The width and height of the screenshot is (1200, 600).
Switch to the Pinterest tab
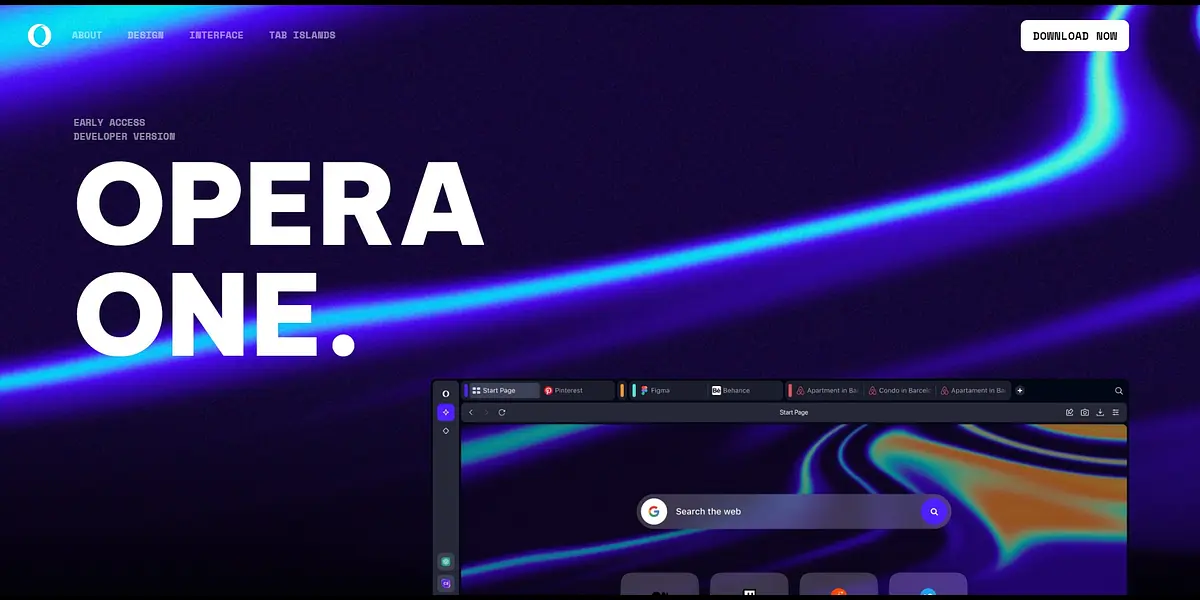pyautogui.click(x=576, y=390)
